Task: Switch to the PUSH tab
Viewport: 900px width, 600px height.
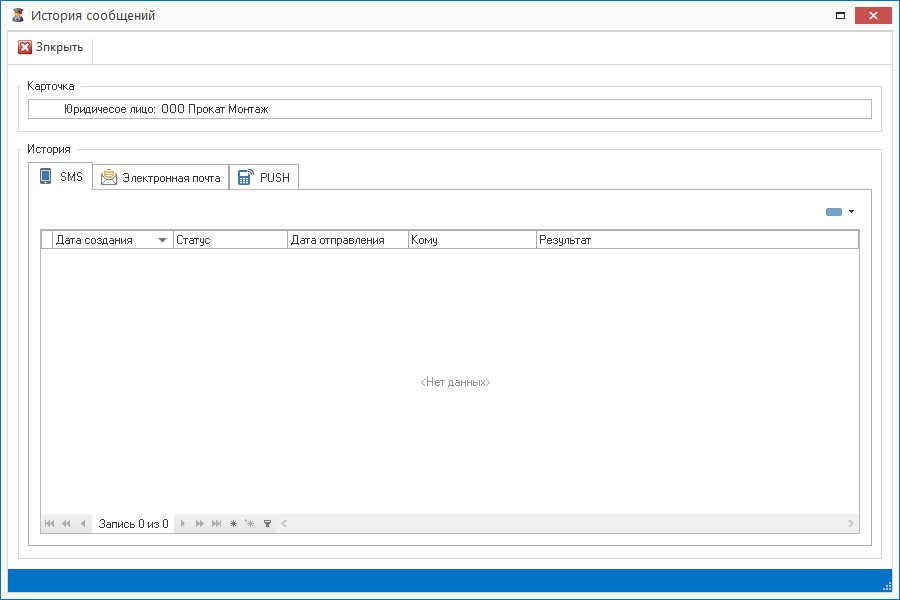Action: (x=264, y=177)
